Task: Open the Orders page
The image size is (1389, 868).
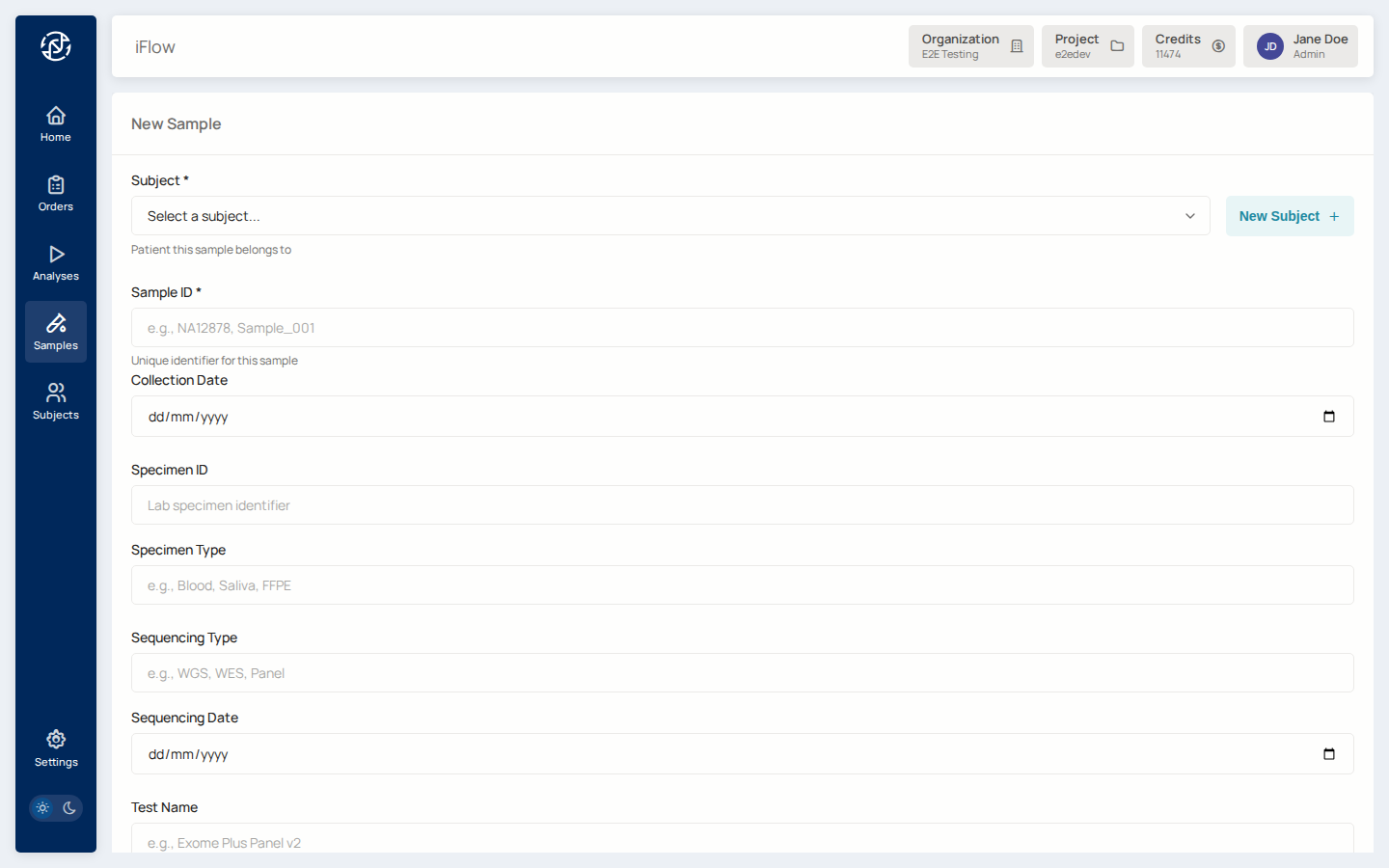Action: 56,193
